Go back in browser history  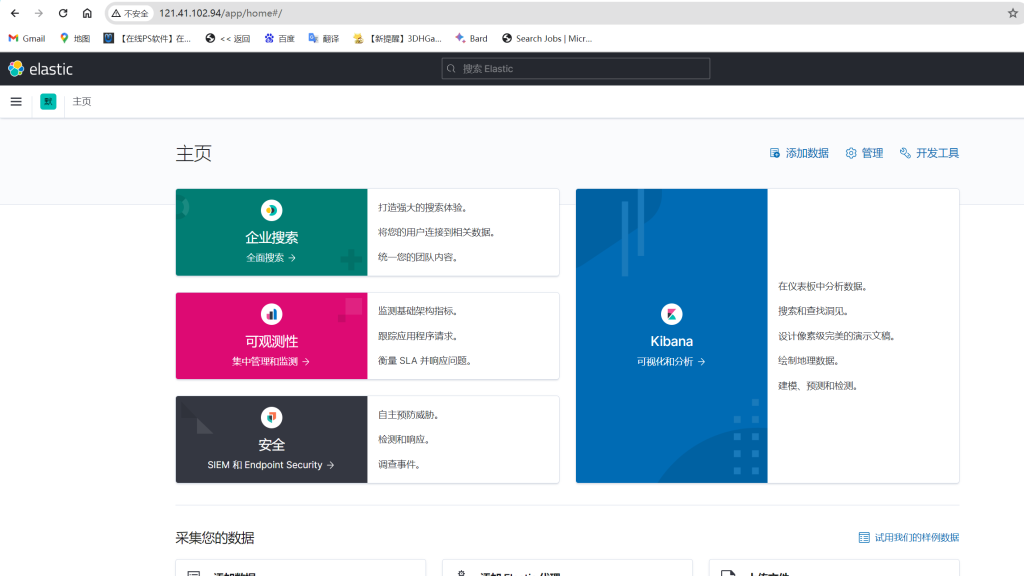tap(15, 13)
